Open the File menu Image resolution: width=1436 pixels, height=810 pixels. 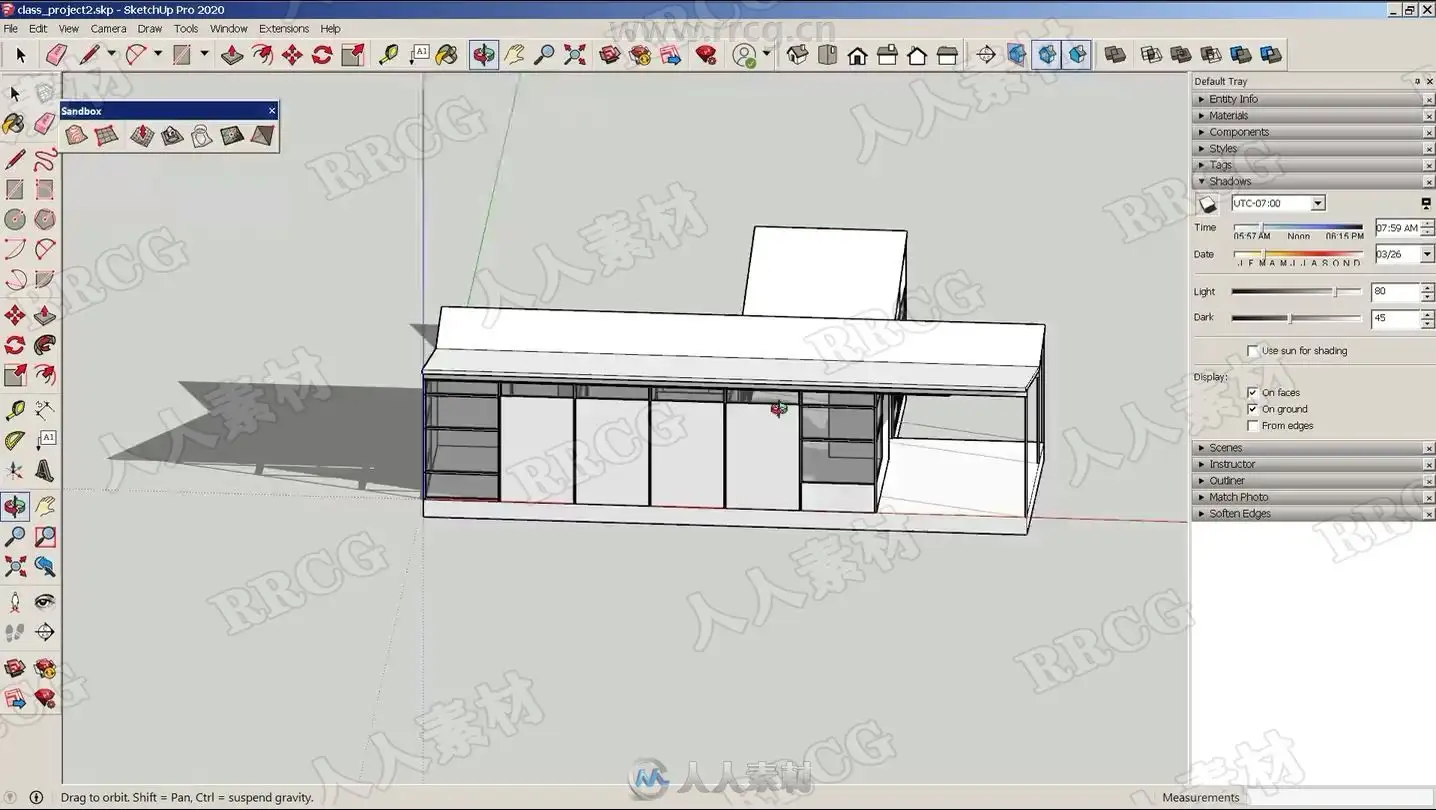coord(10,29)
